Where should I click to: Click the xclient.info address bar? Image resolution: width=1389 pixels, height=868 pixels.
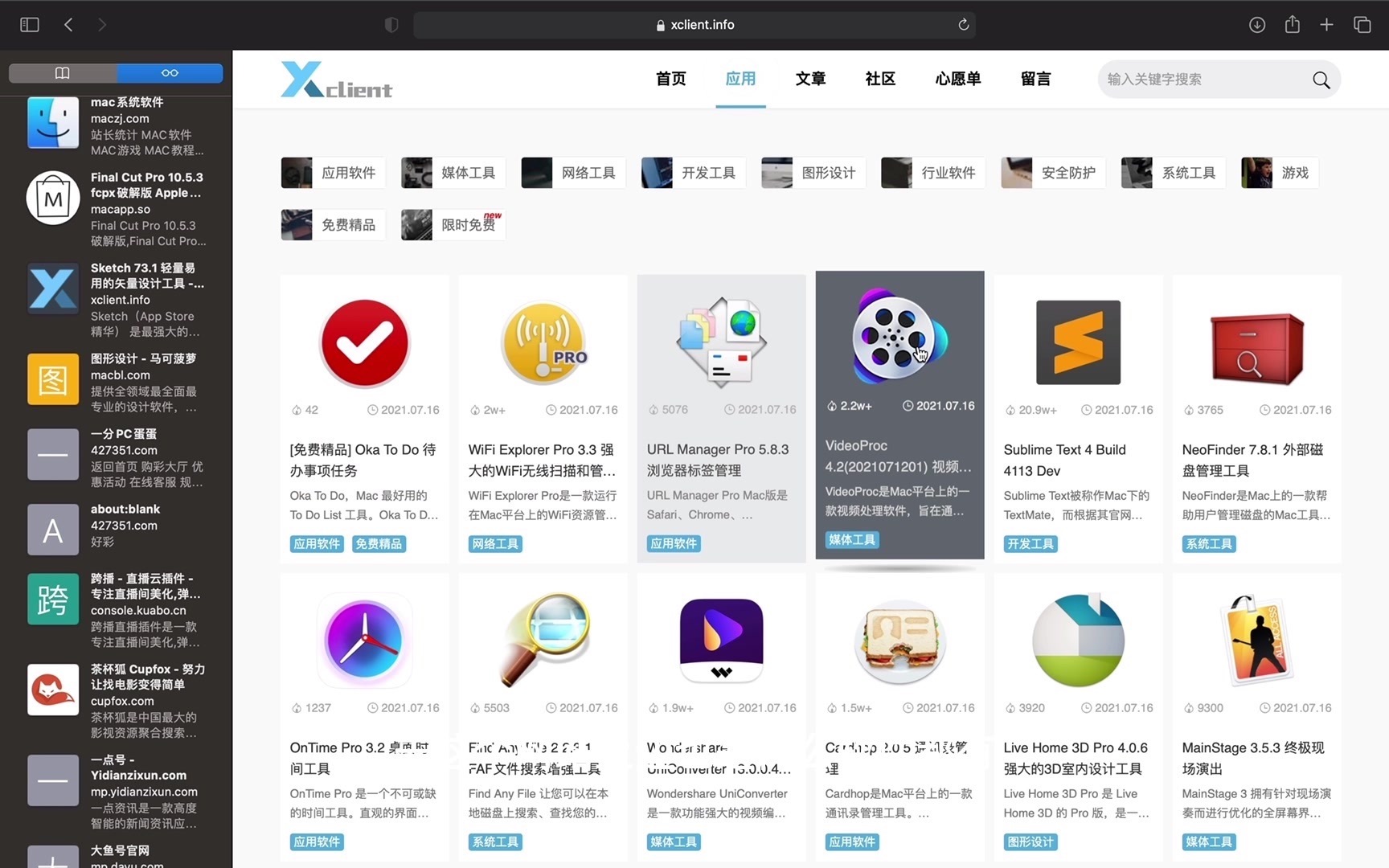coord(694,25)
